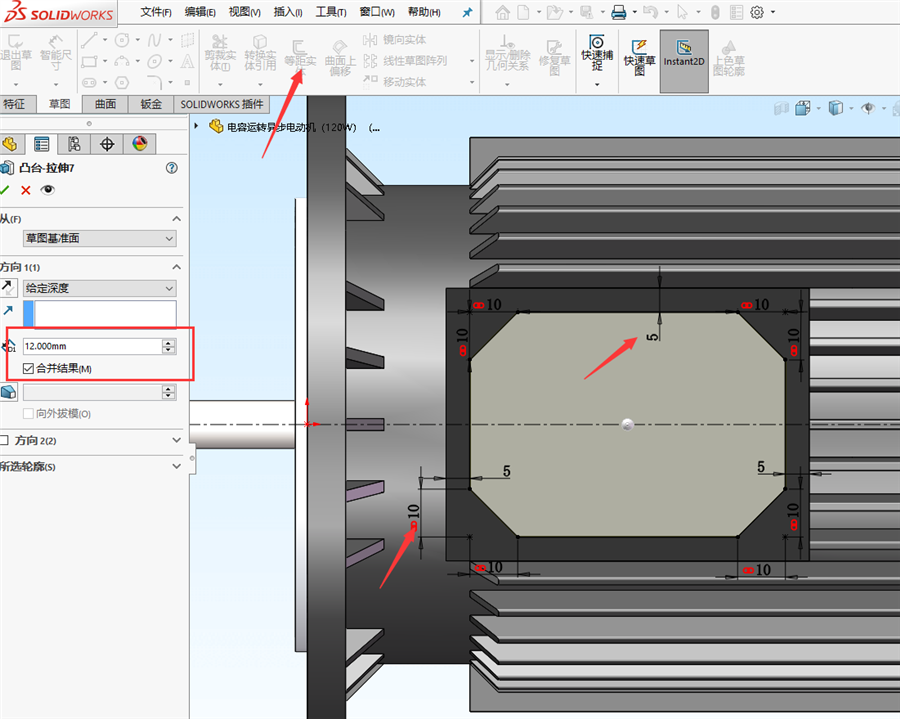Select the sketch Text (A) tool
The image size is (900, 719).
coord(187,61)
